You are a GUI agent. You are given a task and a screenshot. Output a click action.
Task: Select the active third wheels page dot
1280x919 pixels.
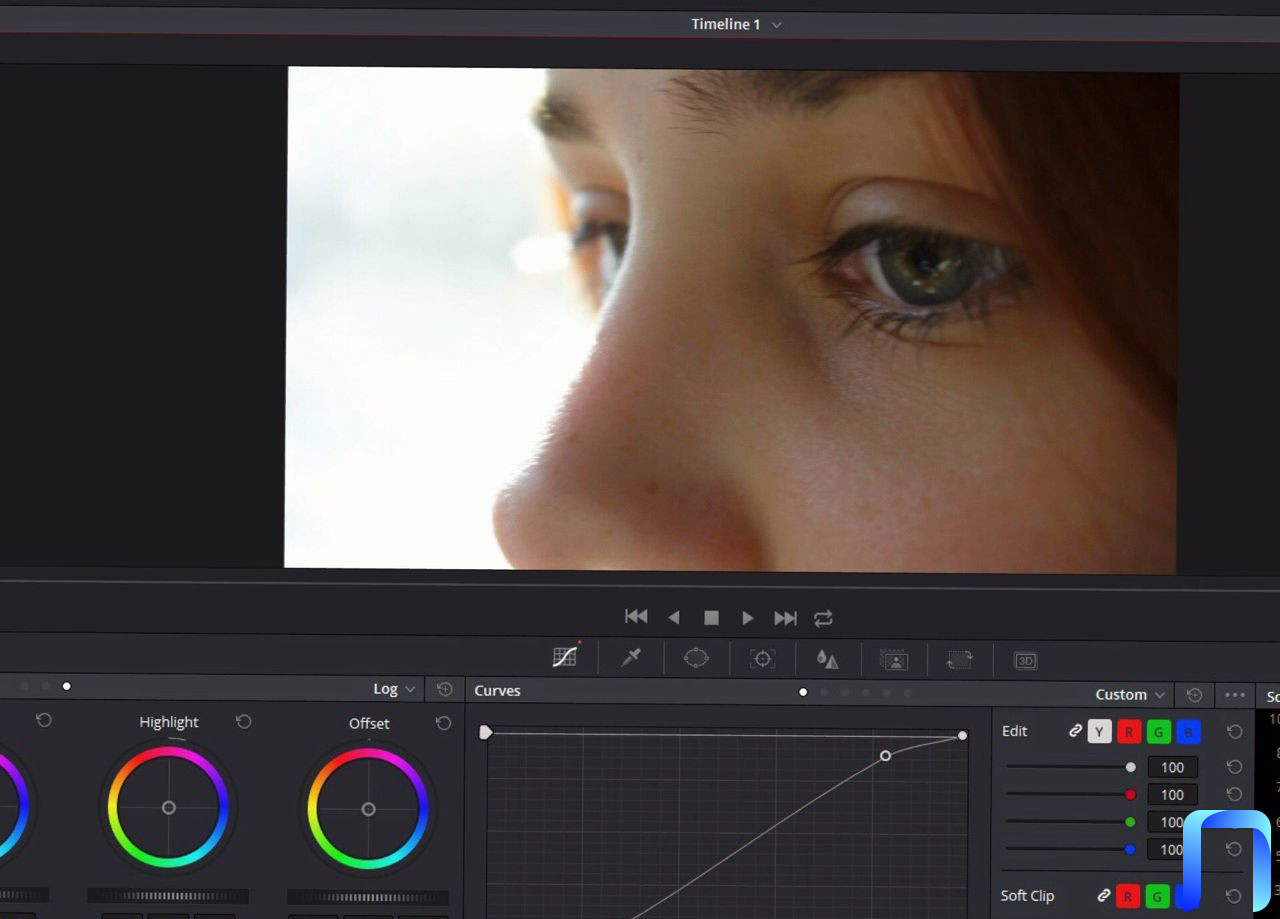tap(67, 686)
